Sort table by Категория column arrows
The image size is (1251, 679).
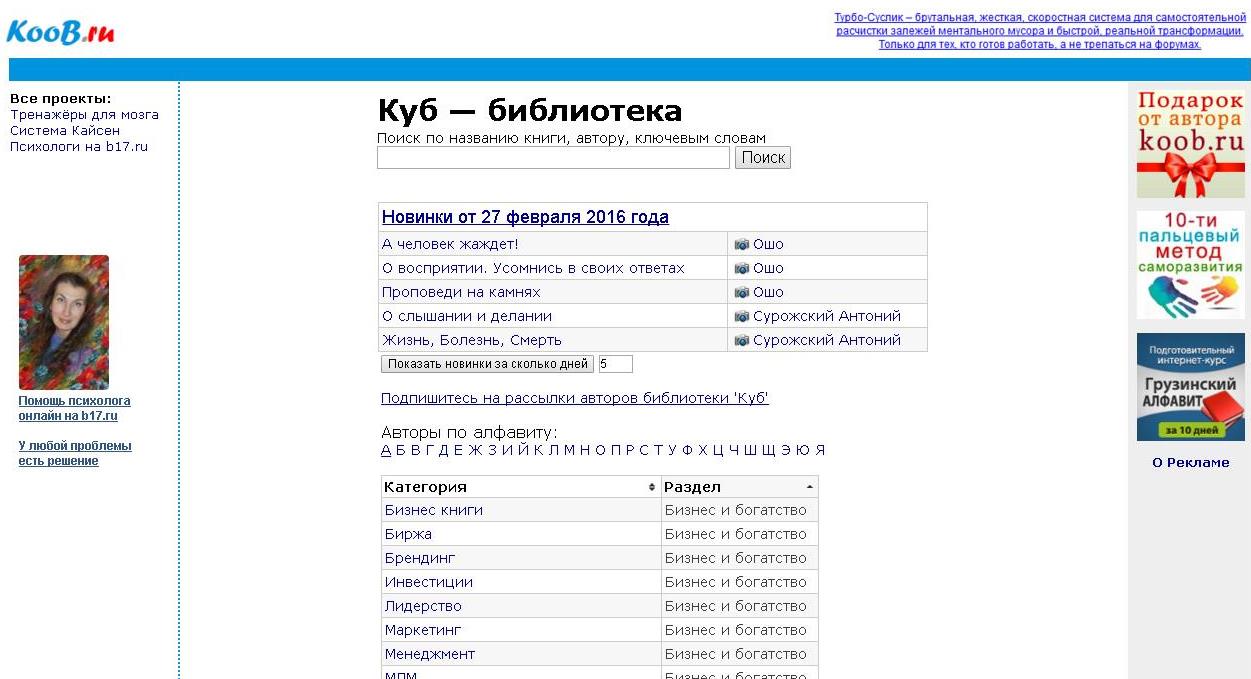click(652, 487)
